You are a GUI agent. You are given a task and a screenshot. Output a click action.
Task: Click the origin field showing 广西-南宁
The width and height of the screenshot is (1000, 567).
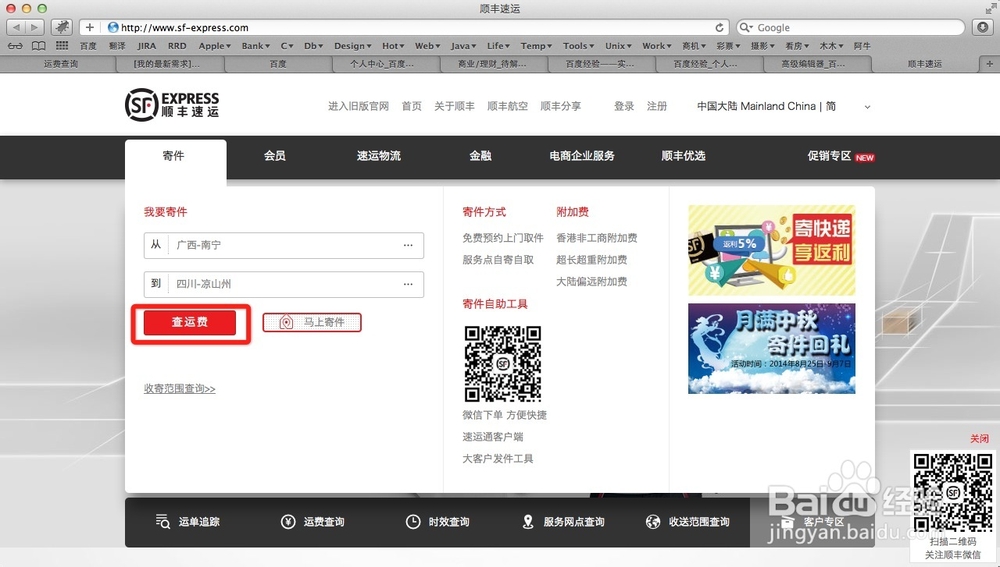284,245
